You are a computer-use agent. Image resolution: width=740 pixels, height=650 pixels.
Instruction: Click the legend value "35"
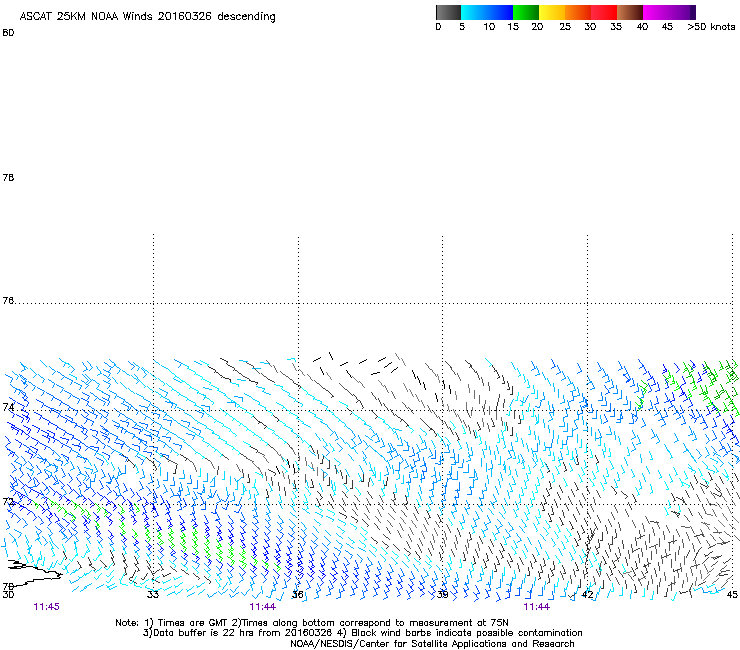tap(616, 27)
